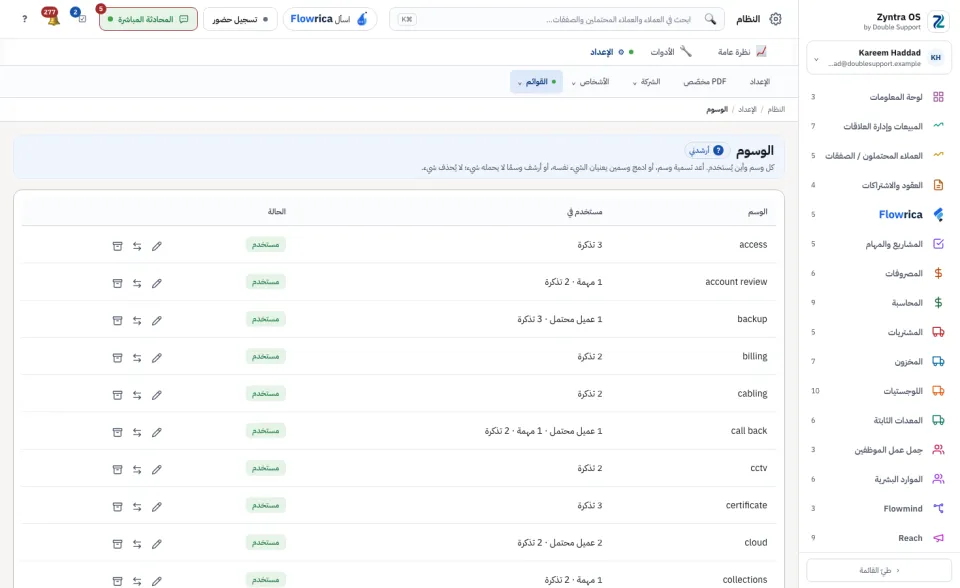The image size is (960, 588).
Task: Click النظام in the breadcrumb
Action: point(776,109)
